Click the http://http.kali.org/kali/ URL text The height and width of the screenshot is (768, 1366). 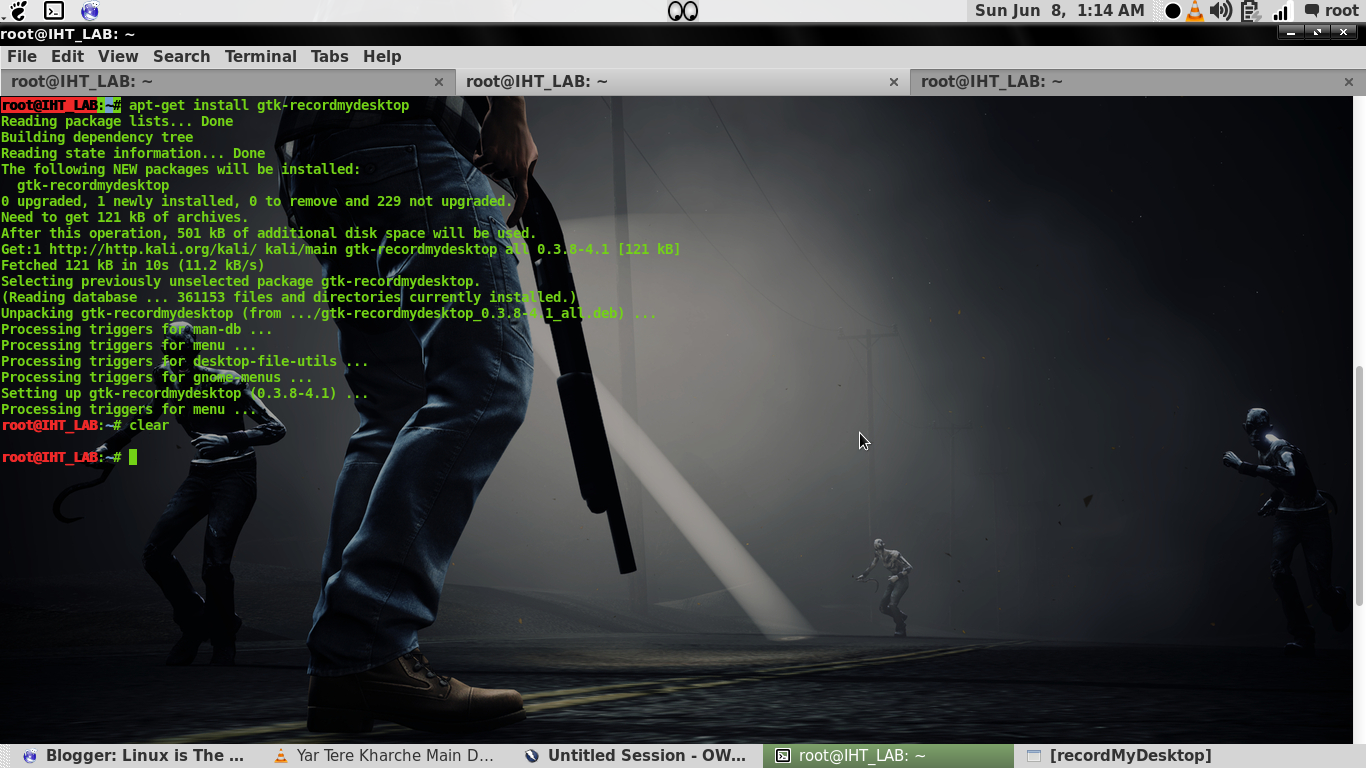tap(153, 249)
